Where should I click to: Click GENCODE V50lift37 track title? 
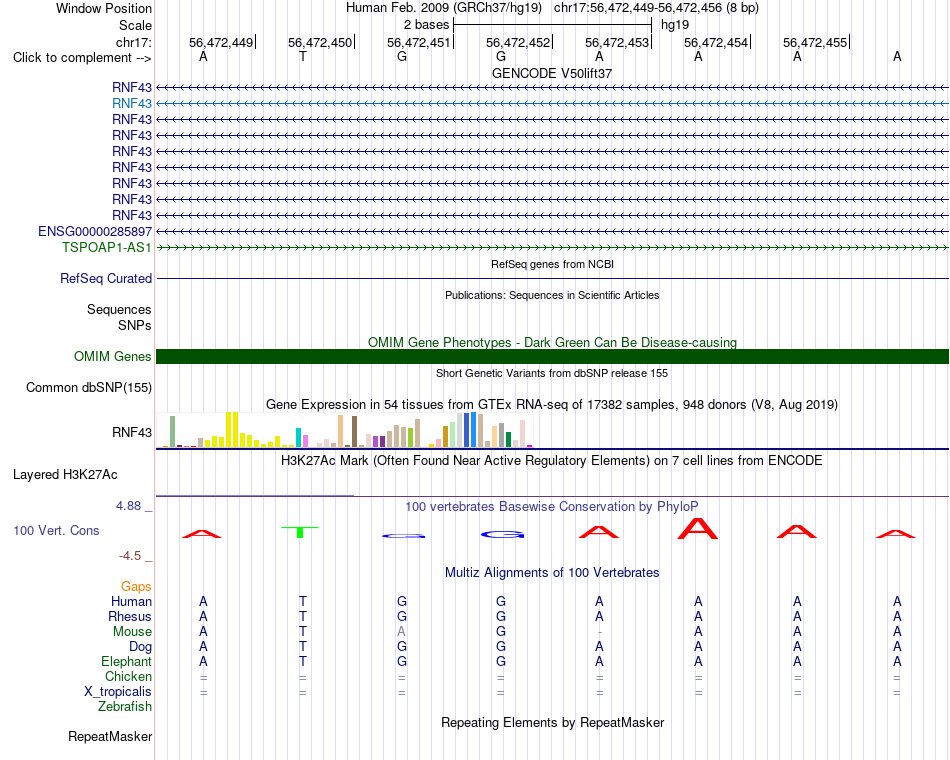[x=552, y=73]
